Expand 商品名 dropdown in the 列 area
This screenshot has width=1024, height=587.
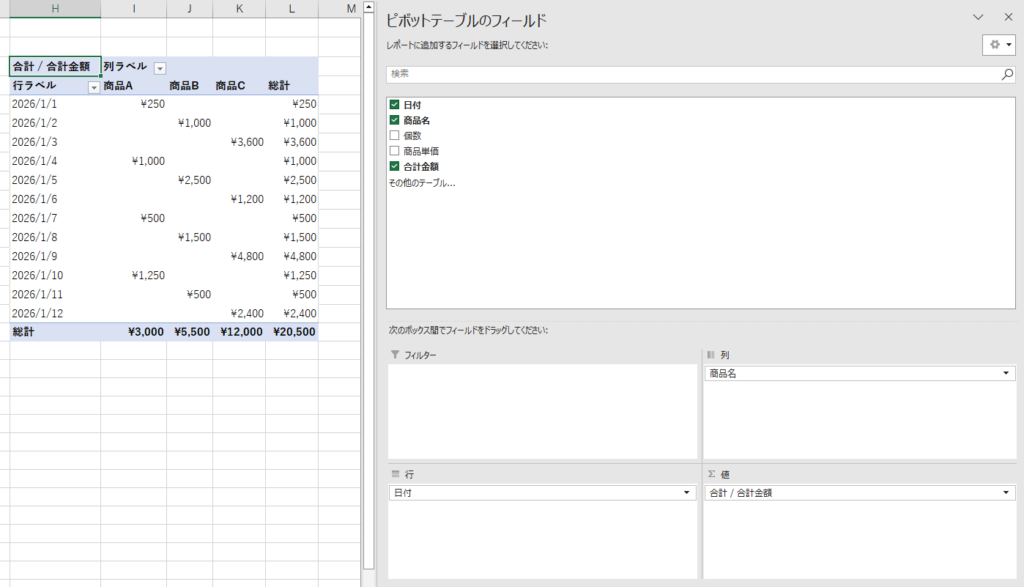1005,373
